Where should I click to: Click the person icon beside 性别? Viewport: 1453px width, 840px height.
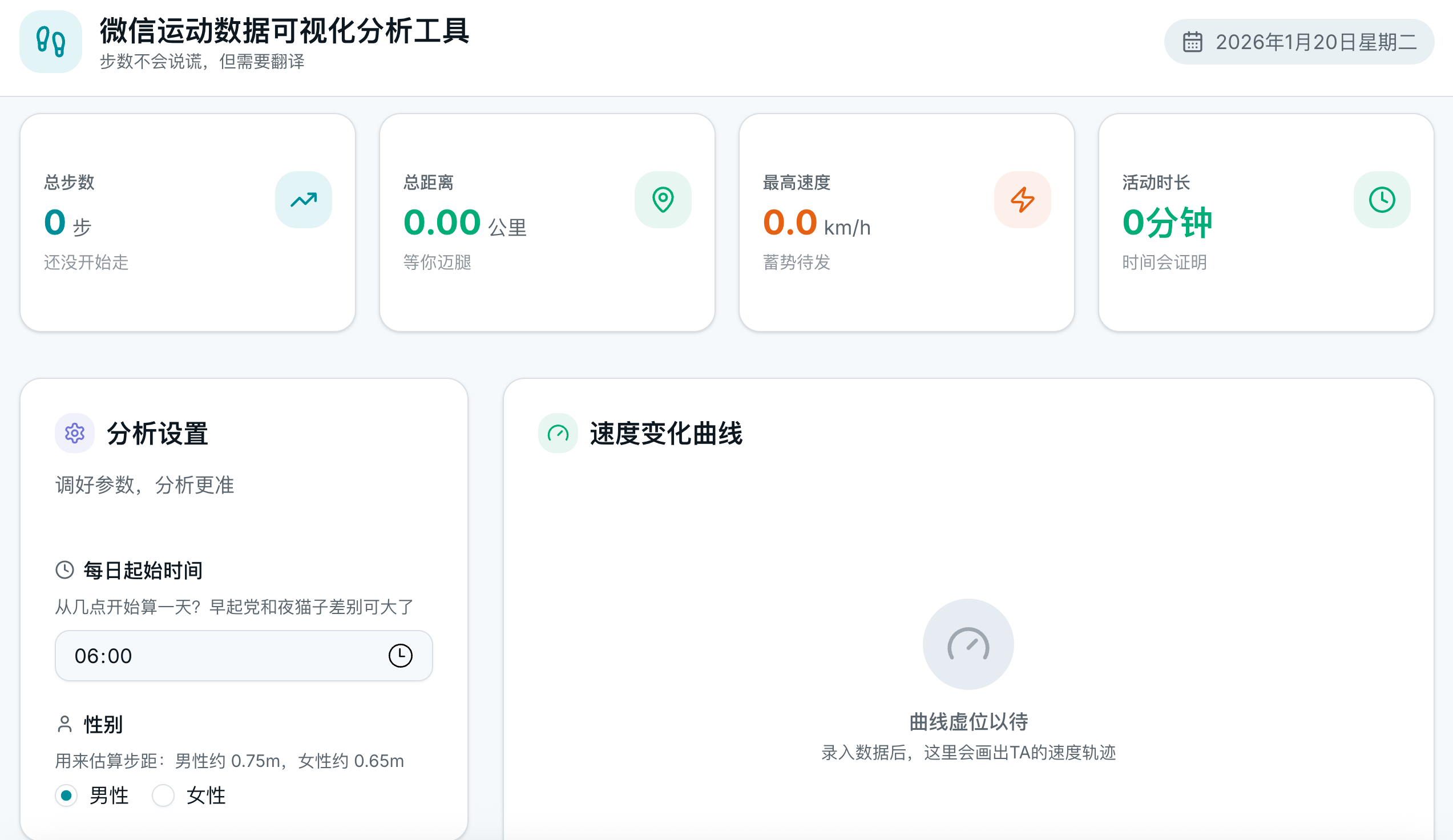click(64, 724)
